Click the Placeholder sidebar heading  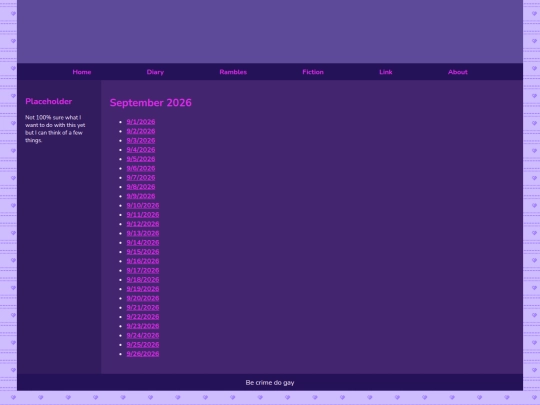(x=49, y=101)
